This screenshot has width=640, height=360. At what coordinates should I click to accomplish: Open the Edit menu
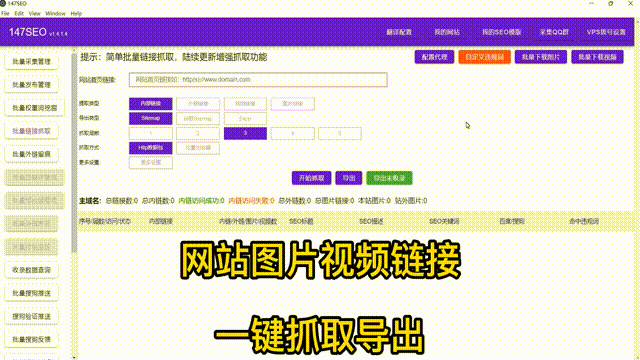(19, 13)
